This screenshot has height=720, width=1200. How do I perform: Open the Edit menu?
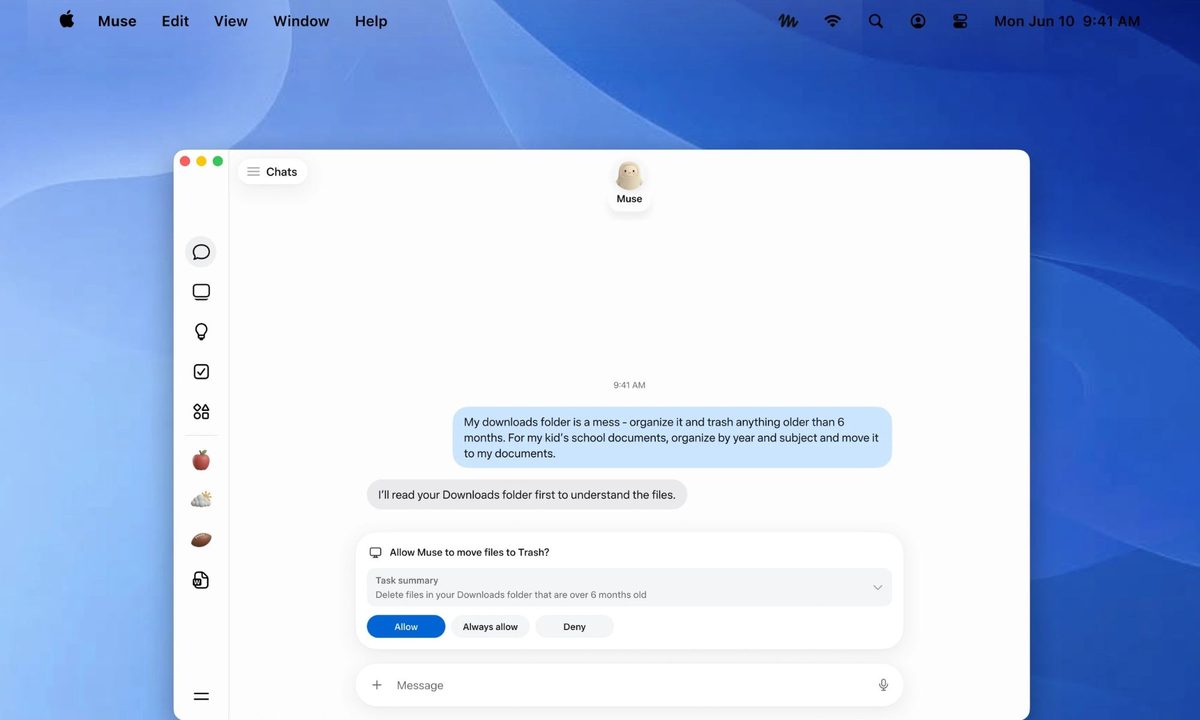tap(175, 21)
